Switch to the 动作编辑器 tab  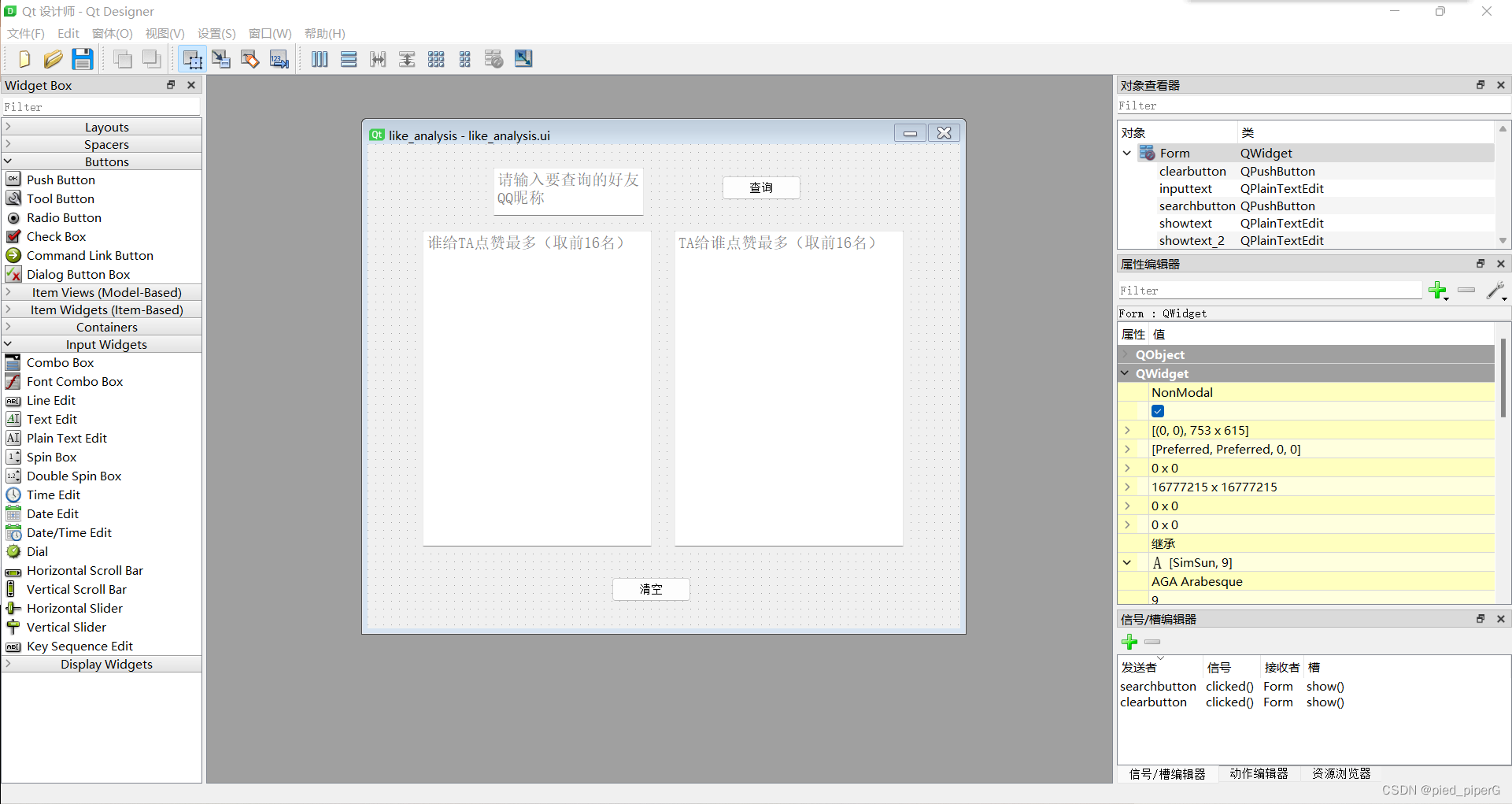click(x=1259, y=773)
